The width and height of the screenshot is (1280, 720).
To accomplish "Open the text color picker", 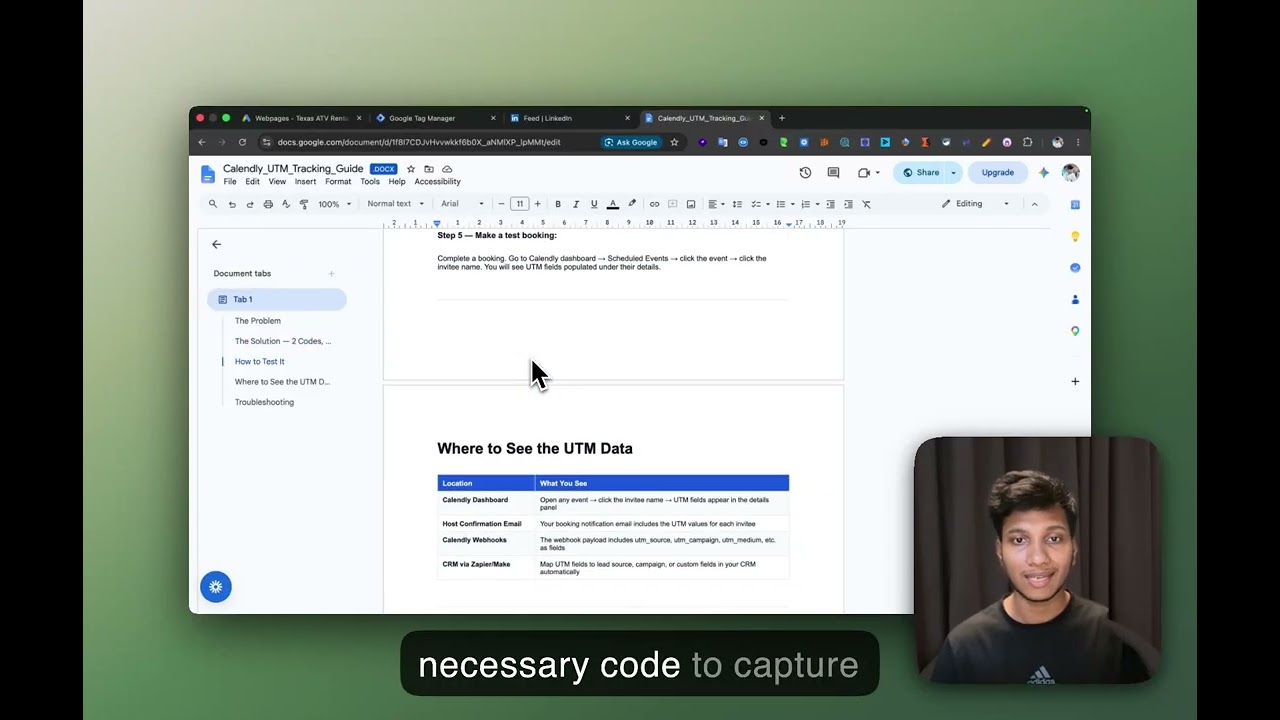I will (x=613, y=204).
